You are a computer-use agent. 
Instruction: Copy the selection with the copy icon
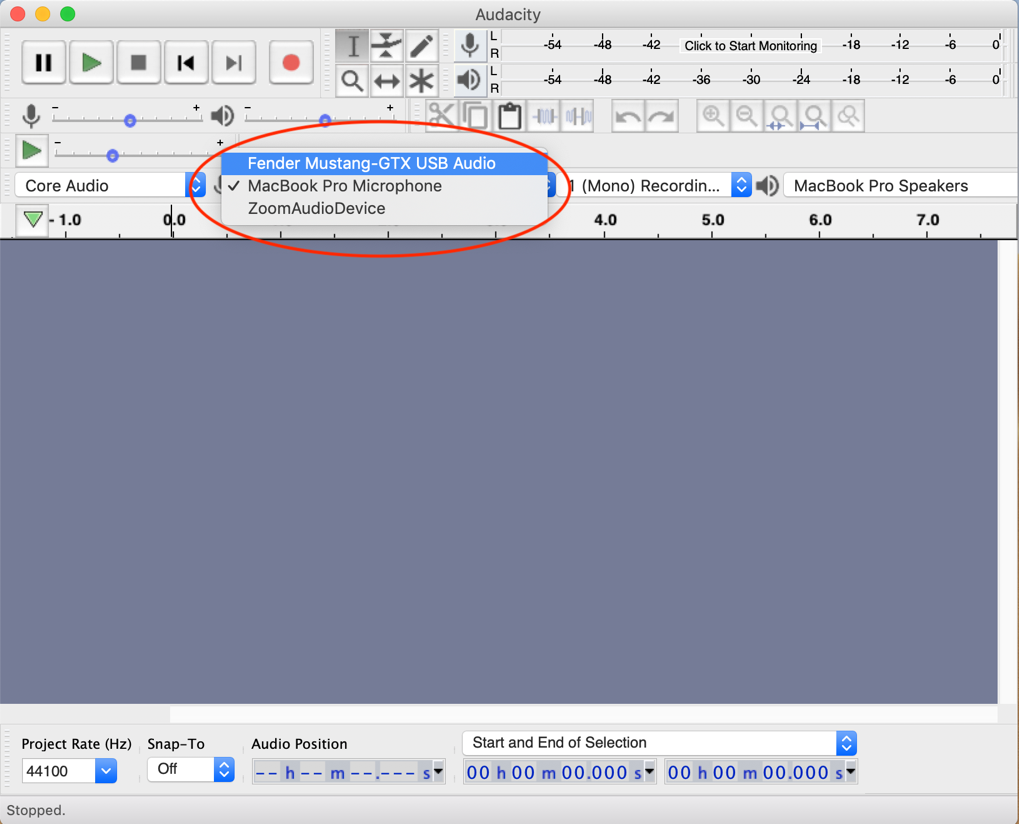click(476, 116)
